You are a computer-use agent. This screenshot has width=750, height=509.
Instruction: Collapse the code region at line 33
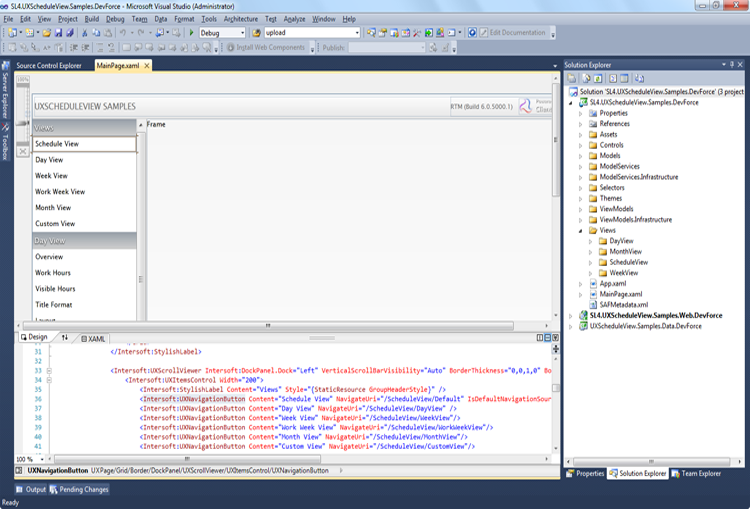[x=49, y=371]
